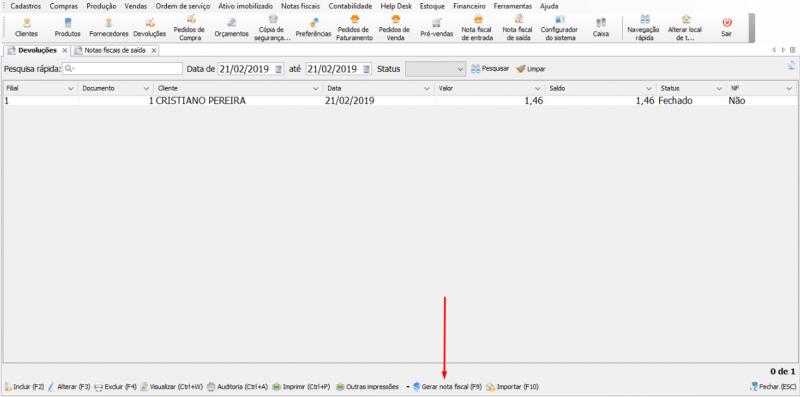800x397 pixels.
Task: Open the Vendas menu
Action: (x=136, y=7)
